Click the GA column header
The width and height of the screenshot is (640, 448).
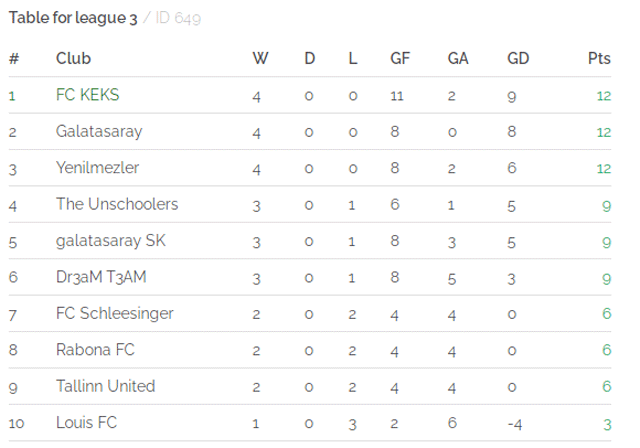(458, 58)
